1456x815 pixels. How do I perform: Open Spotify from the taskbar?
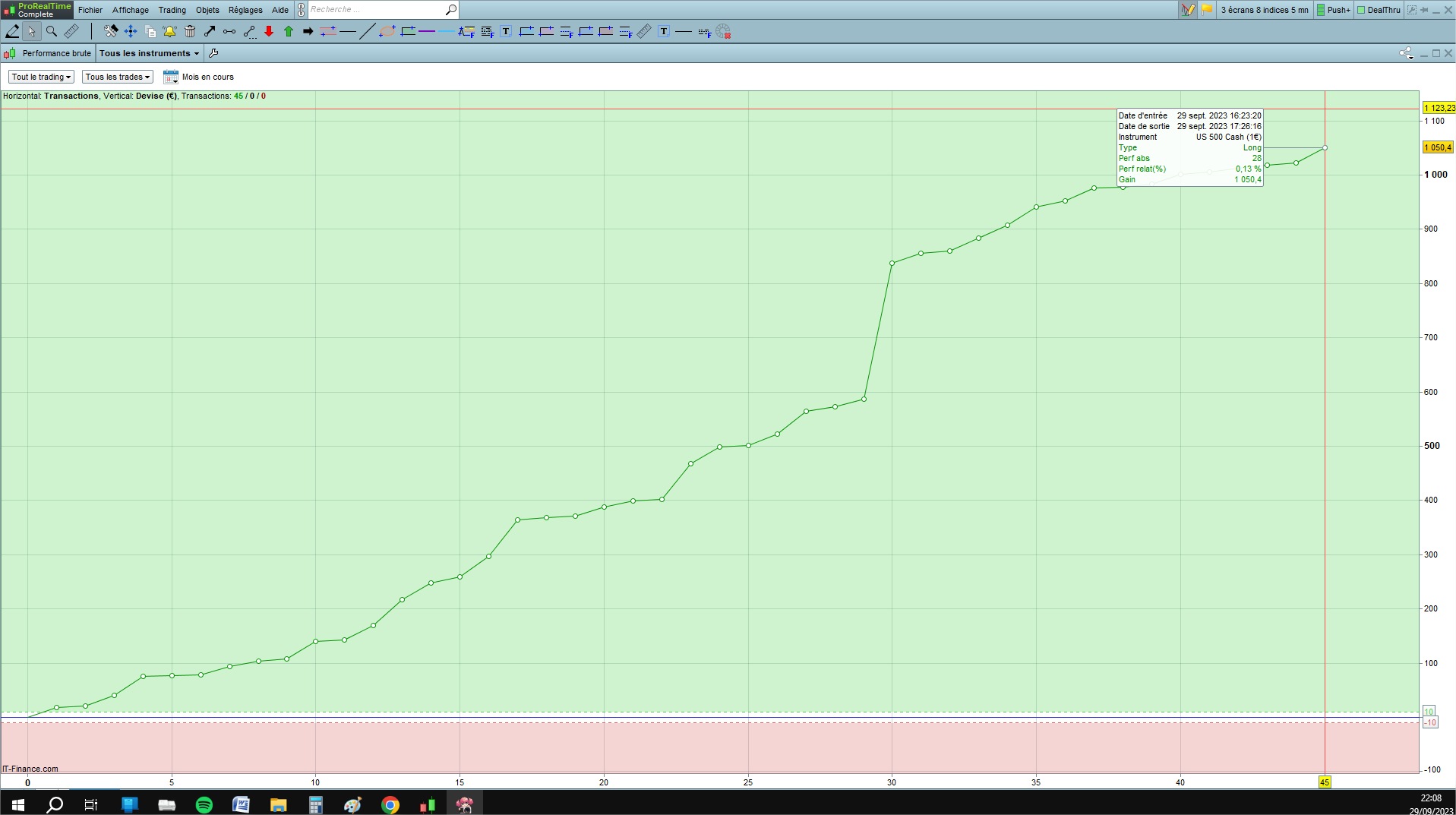pos(204,804)
